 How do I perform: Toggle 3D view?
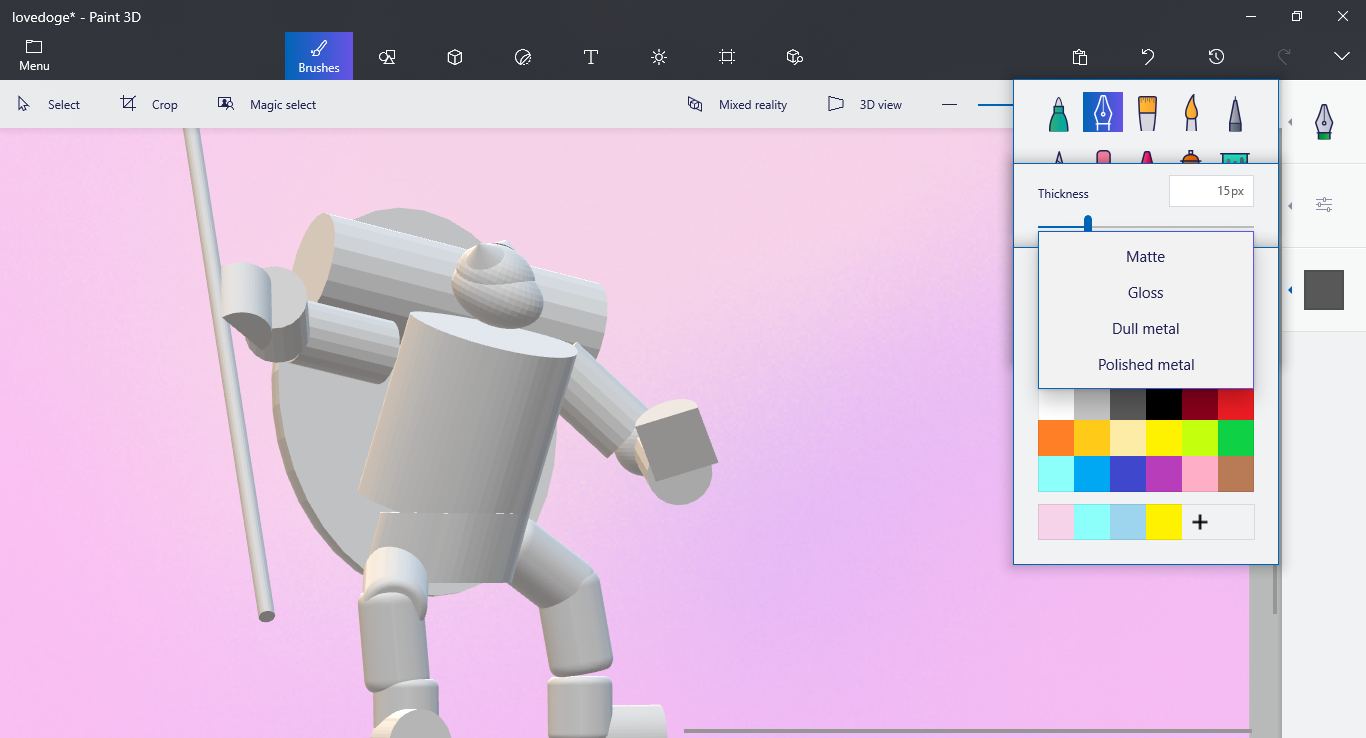click(865, 104)
